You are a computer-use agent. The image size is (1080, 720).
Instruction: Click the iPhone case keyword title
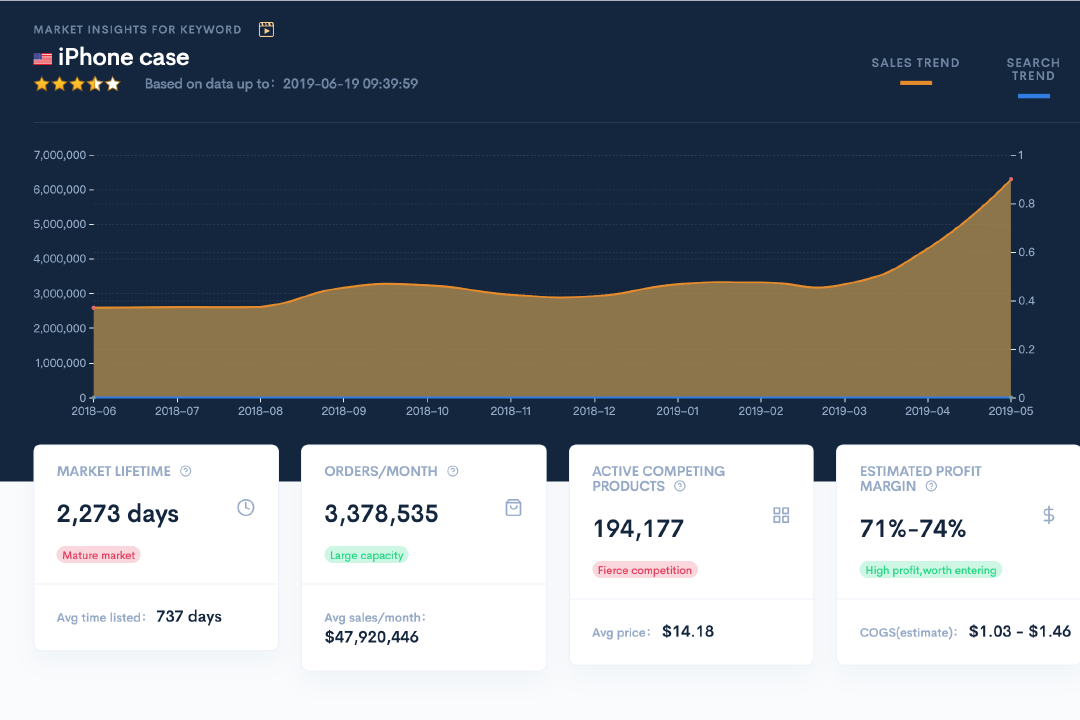pos(123,57)
